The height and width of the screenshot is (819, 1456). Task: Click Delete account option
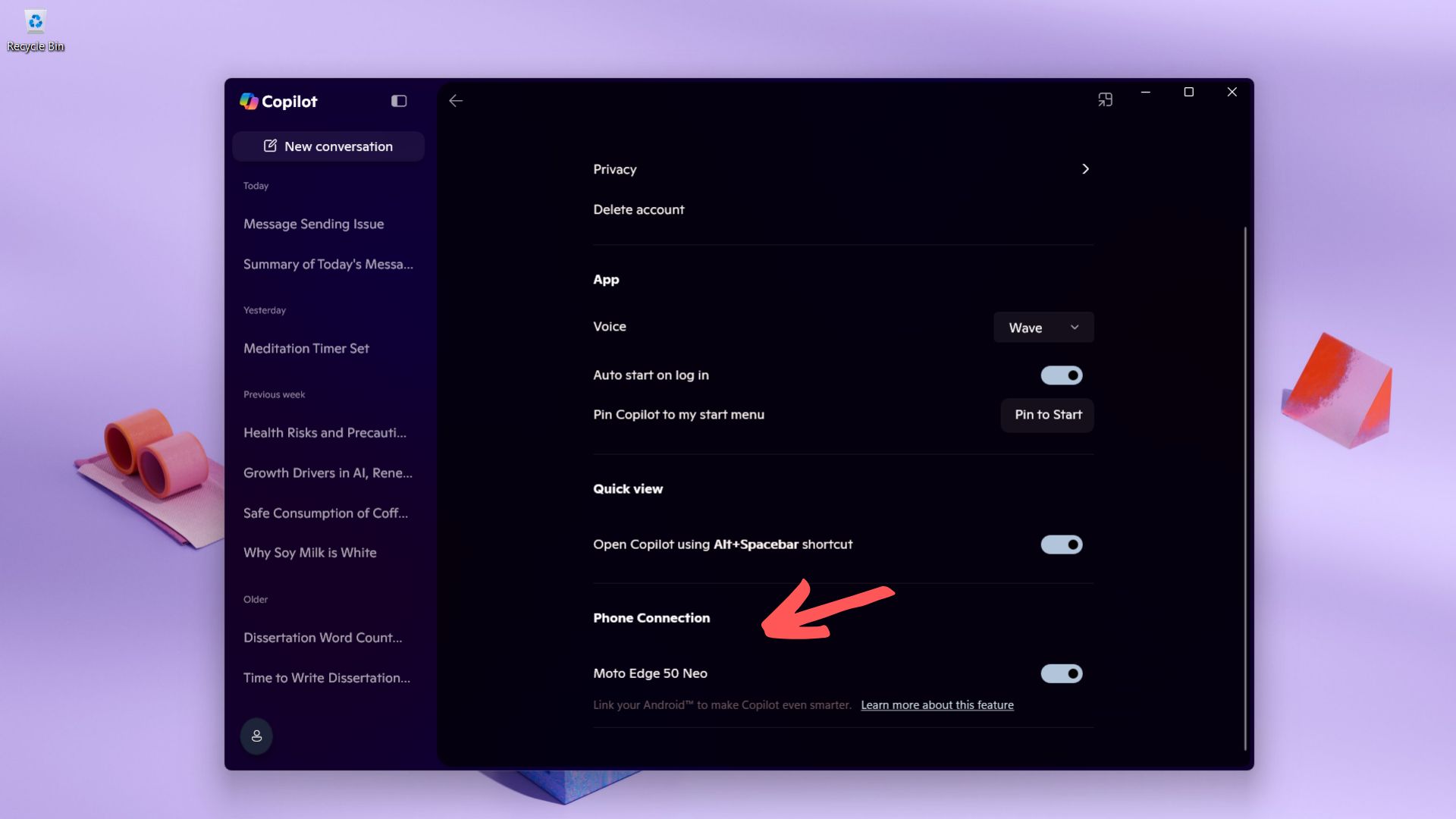[638, 209]
